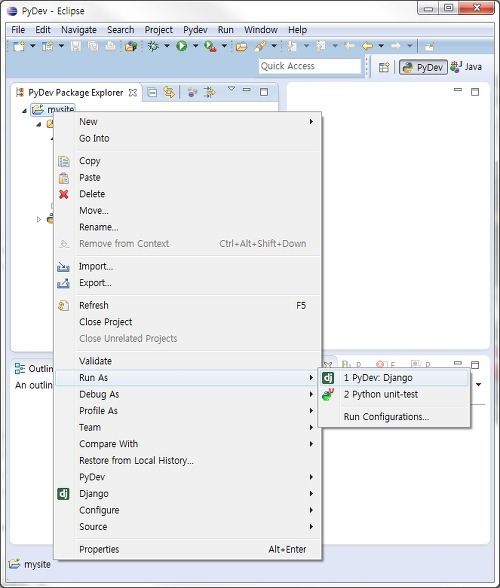The width and height of the screenshot is (500, 588).
Task: Expand the Profile As submenu
Action: click(188, 411)
